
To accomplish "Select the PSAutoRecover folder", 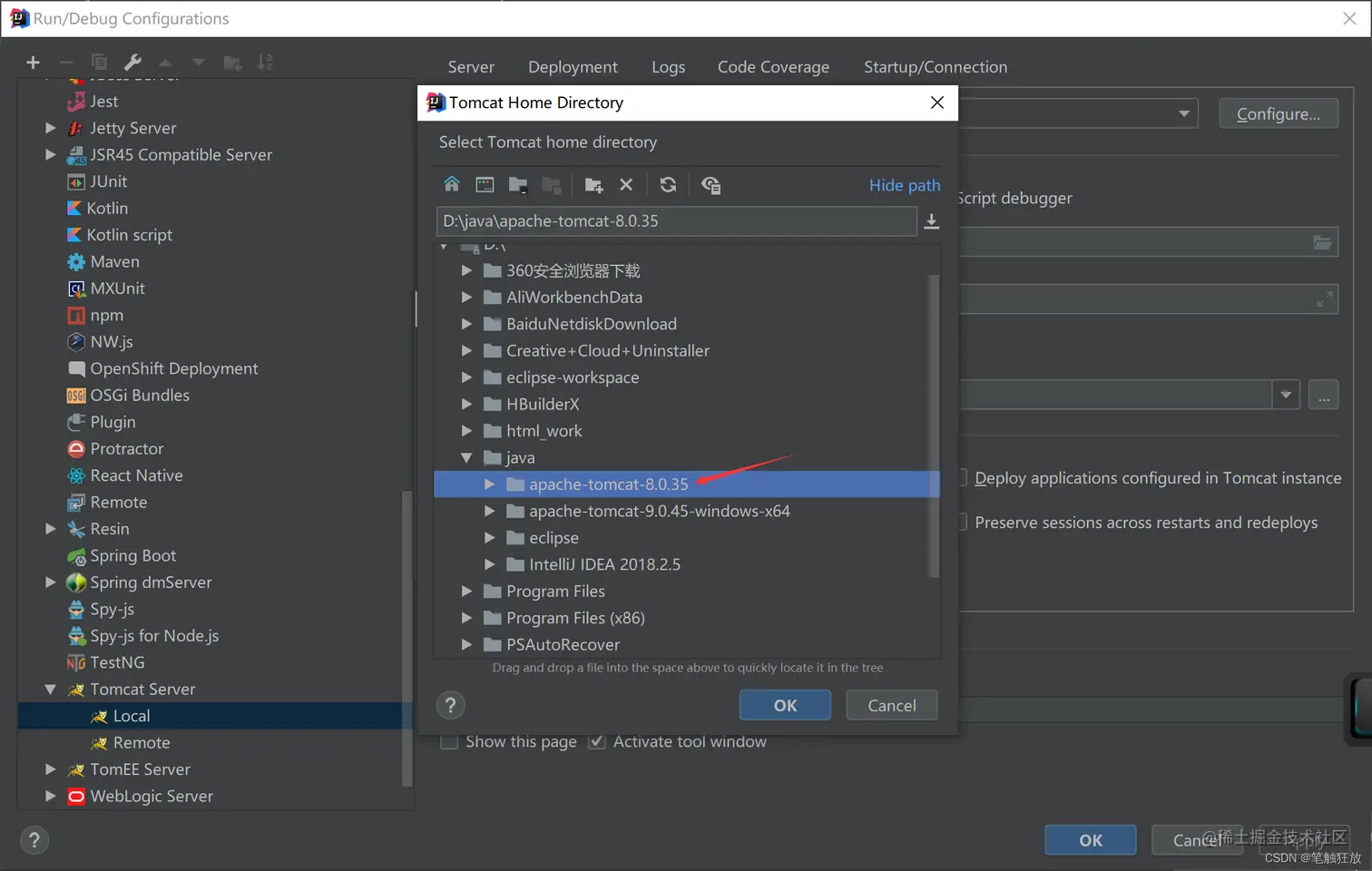I will coord(563,645).
